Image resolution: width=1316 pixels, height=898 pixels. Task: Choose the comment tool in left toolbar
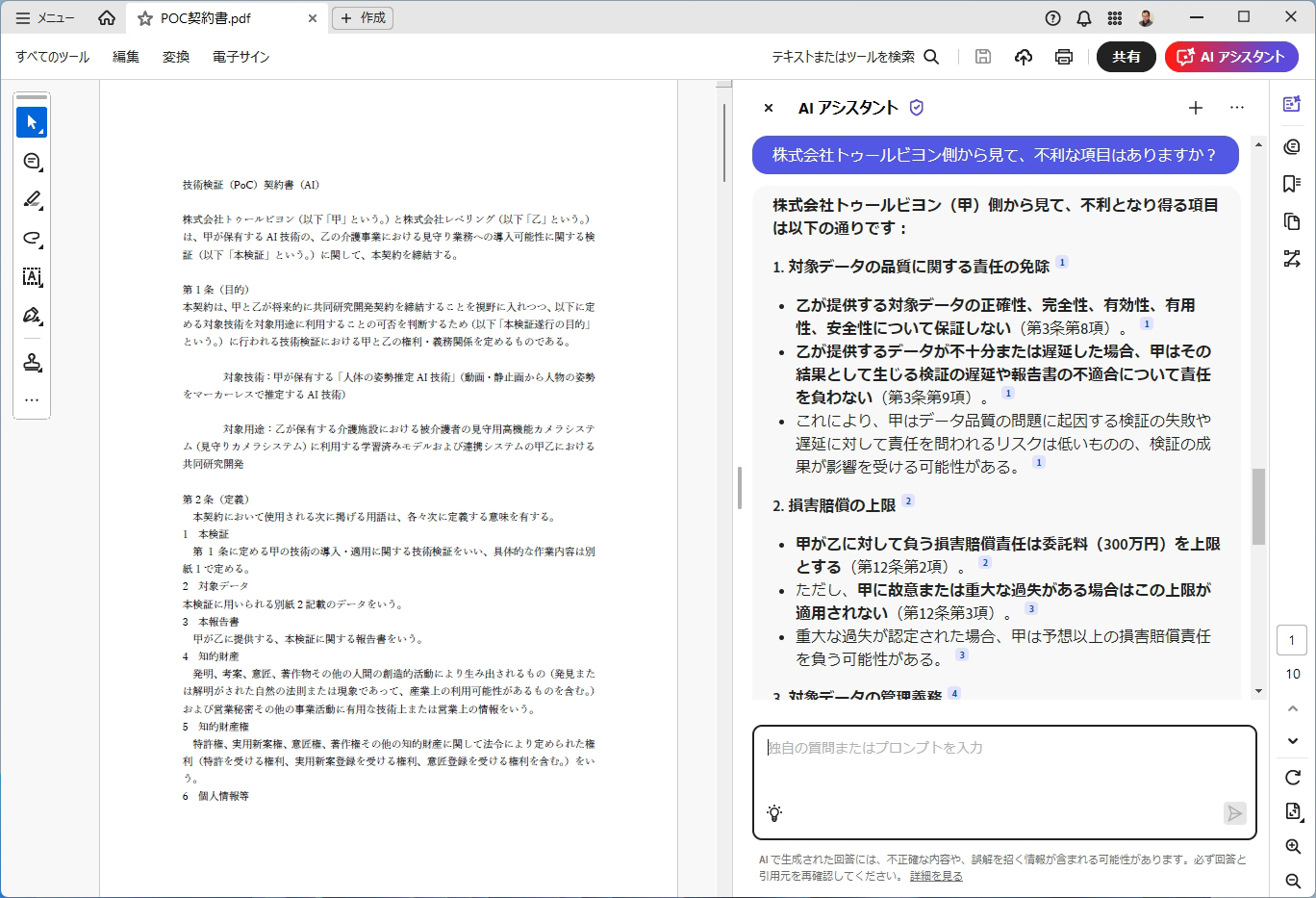pos(32,161)
